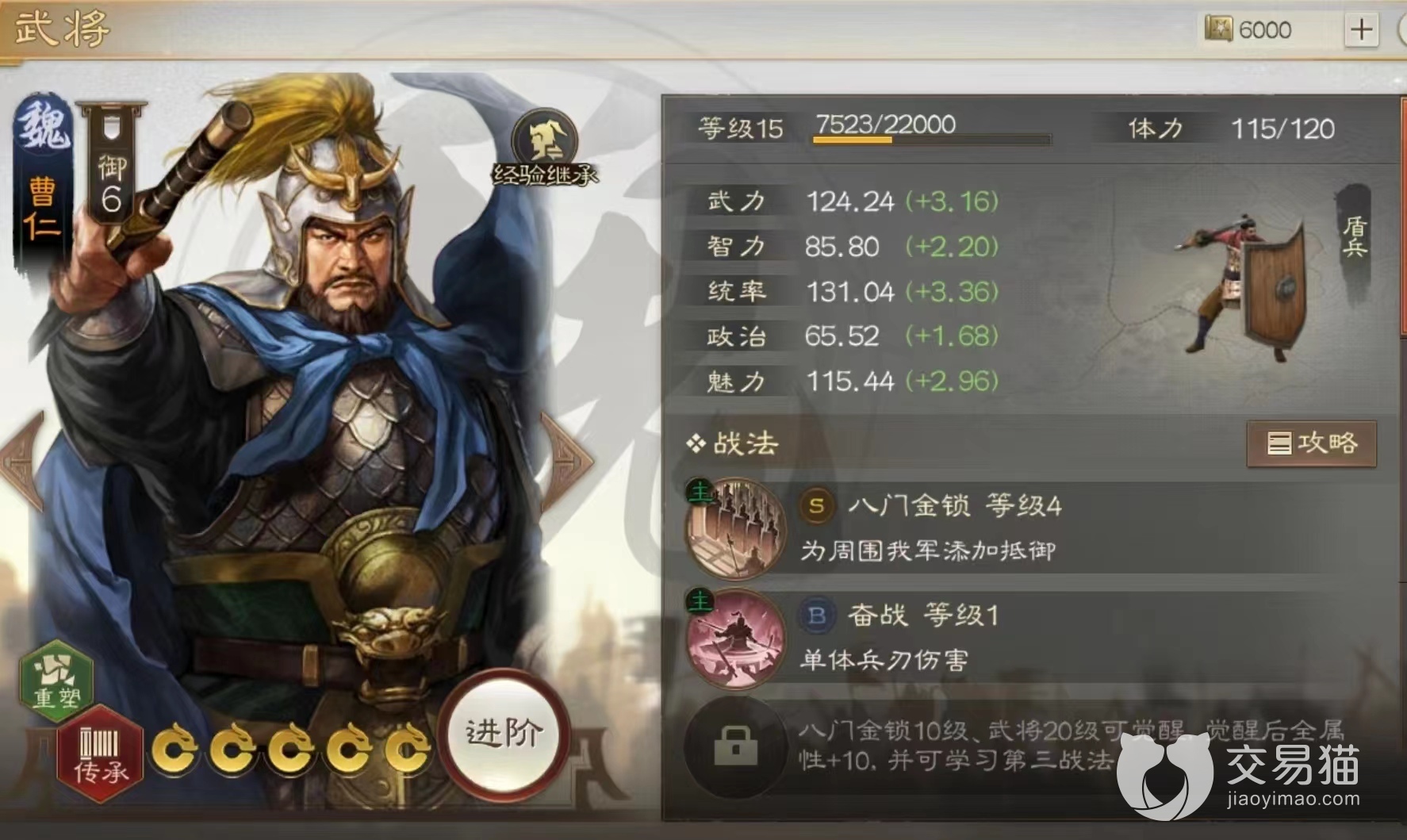
Task: Open the 战法 tactics section header
Action: (732, 443)
